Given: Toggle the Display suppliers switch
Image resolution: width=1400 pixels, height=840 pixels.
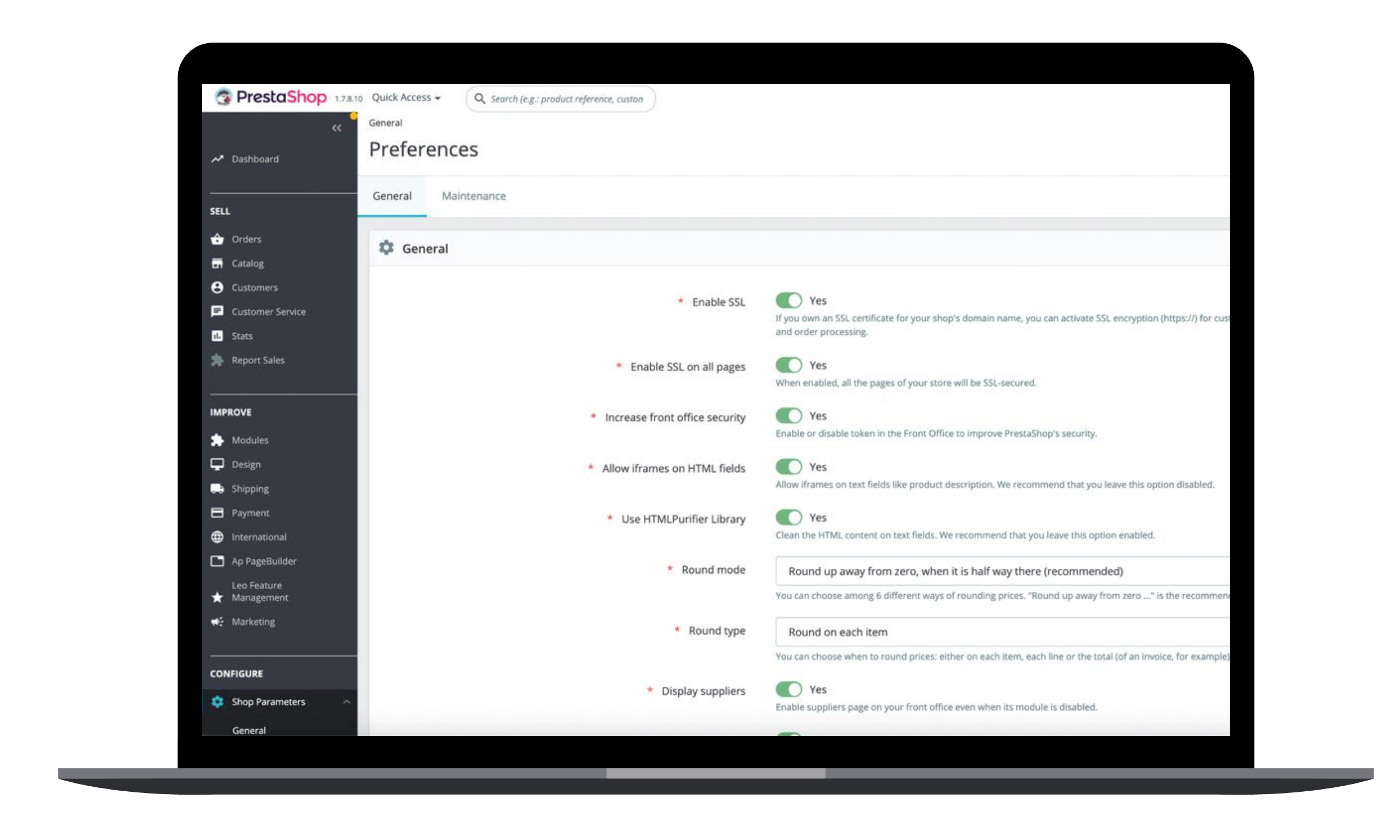Looking at the screenshot, I should click(x=789, y=689).
